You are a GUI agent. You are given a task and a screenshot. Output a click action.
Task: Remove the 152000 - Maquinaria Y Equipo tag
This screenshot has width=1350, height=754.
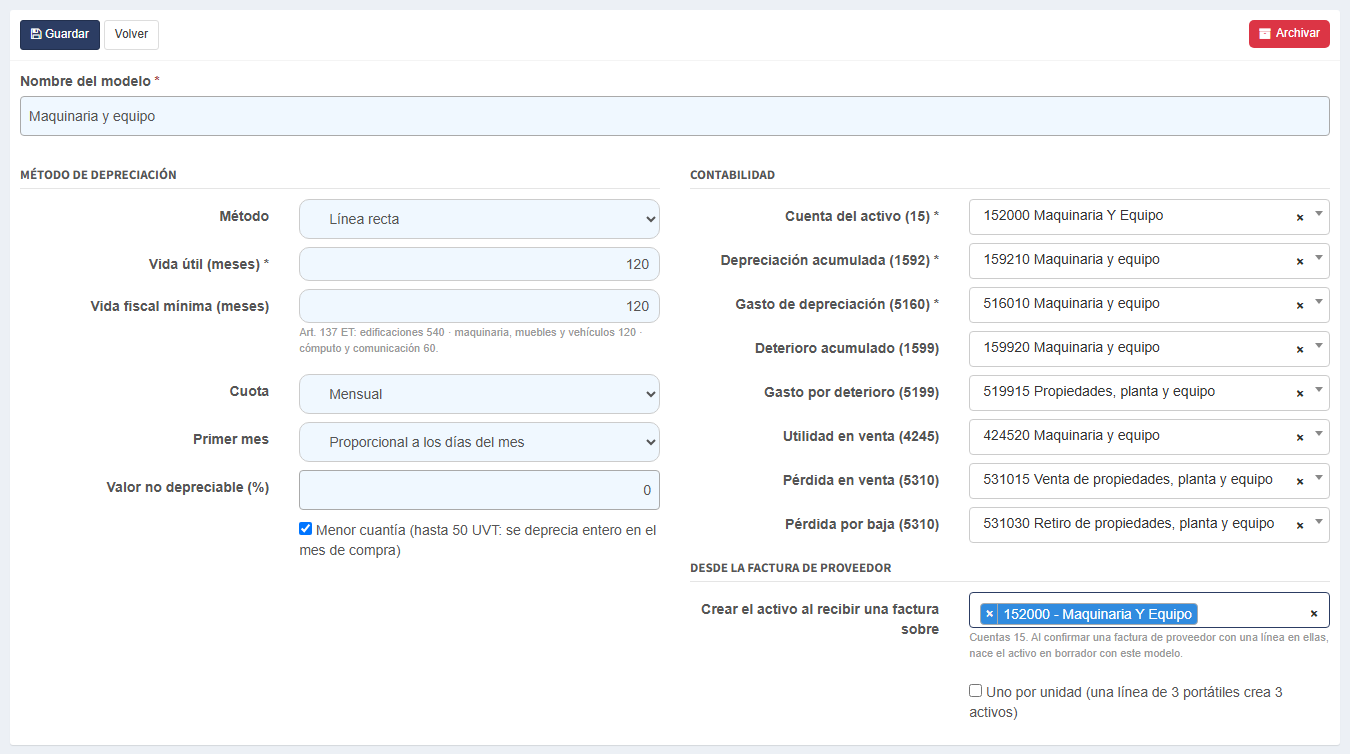point(989,614)
